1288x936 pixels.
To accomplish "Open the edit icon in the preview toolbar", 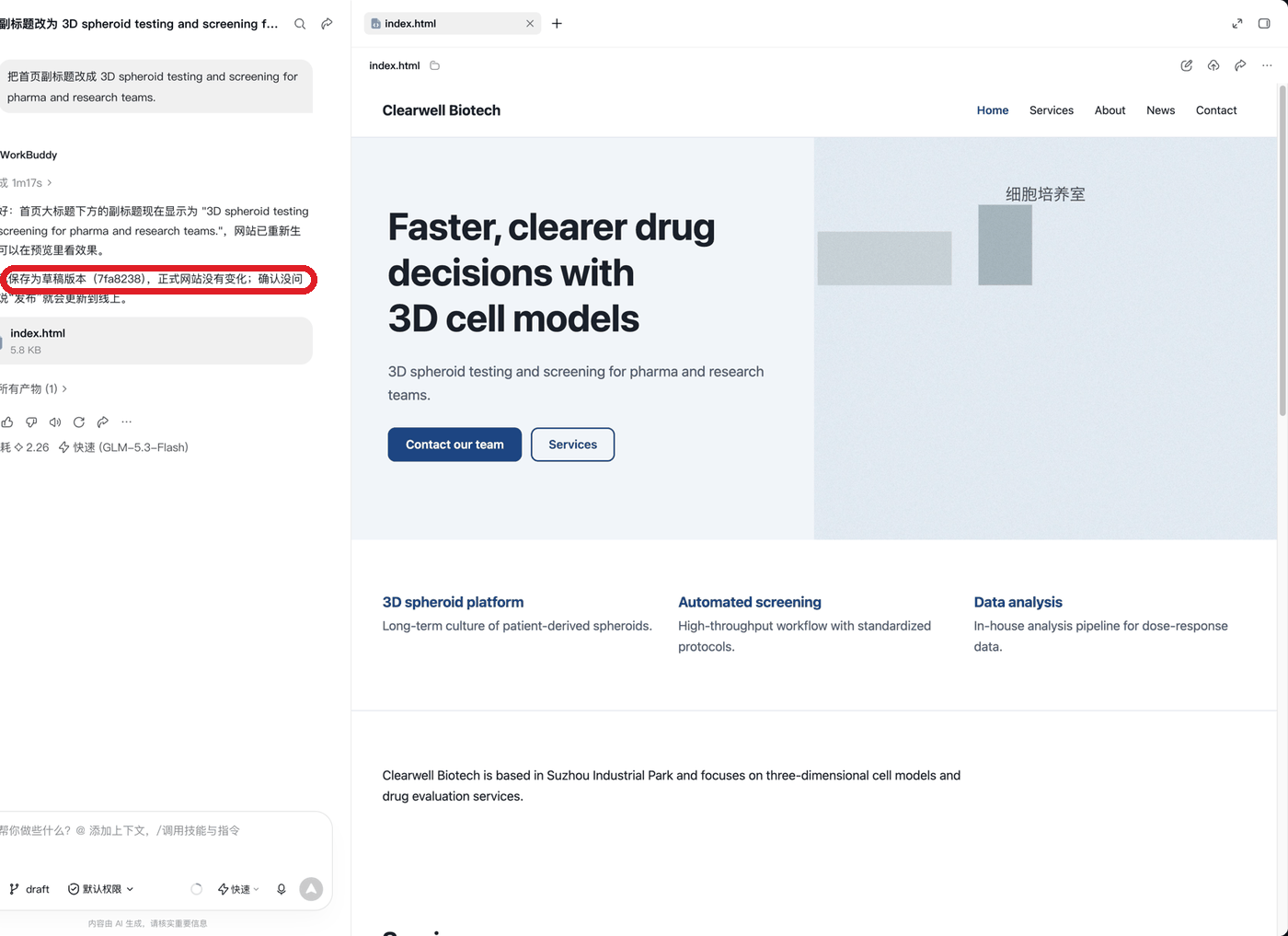I will coord(1187,65).
